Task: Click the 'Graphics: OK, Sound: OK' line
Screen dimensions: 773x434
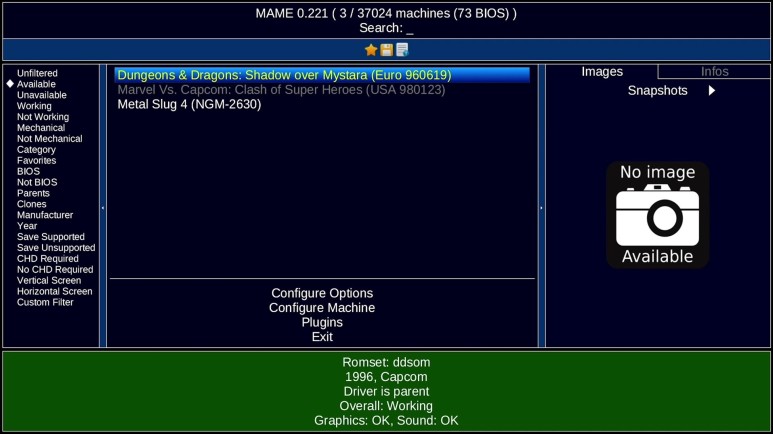Action: (386, 420)
